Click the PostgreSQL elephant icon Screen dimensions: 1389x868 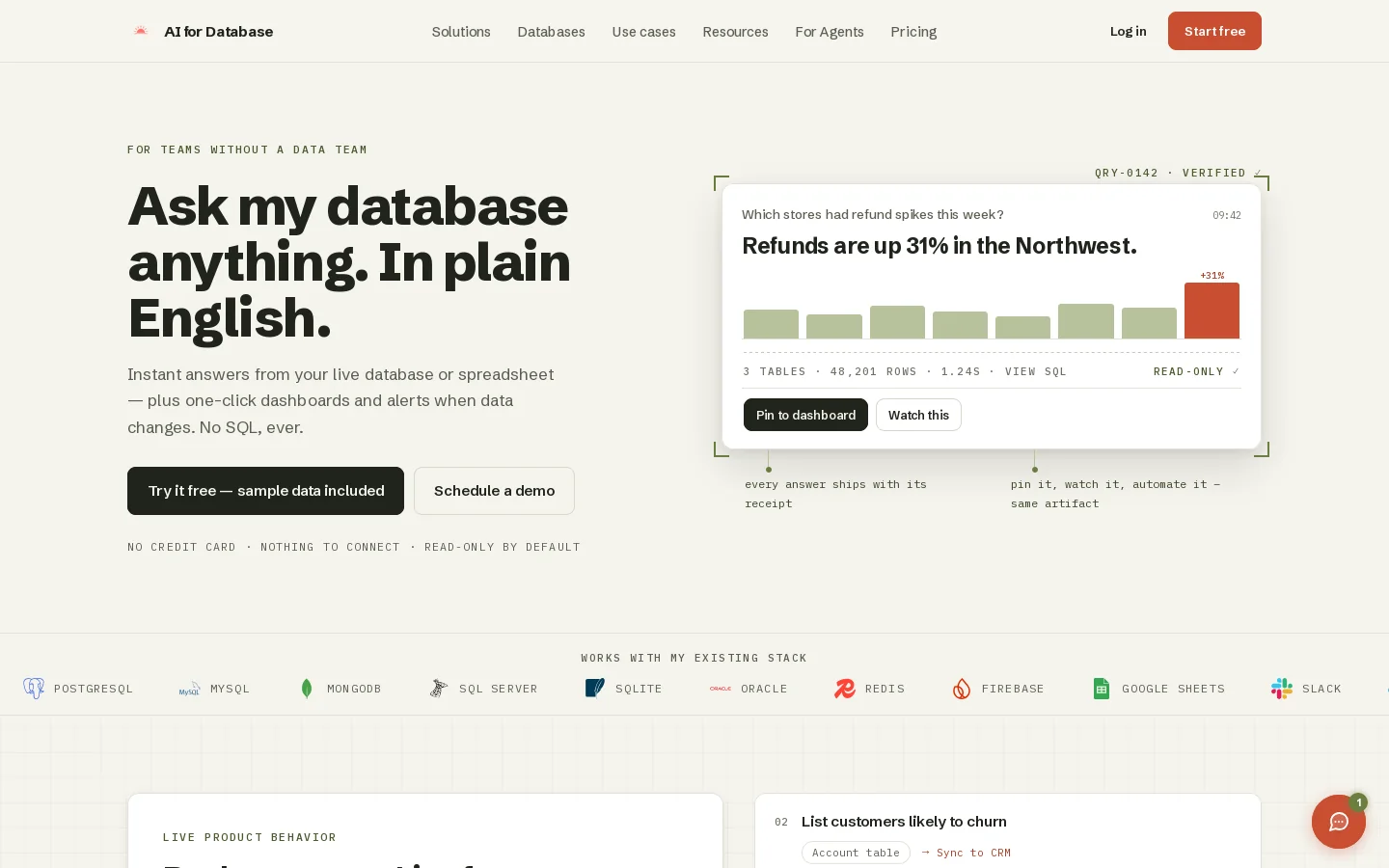[x=34, y=689]
